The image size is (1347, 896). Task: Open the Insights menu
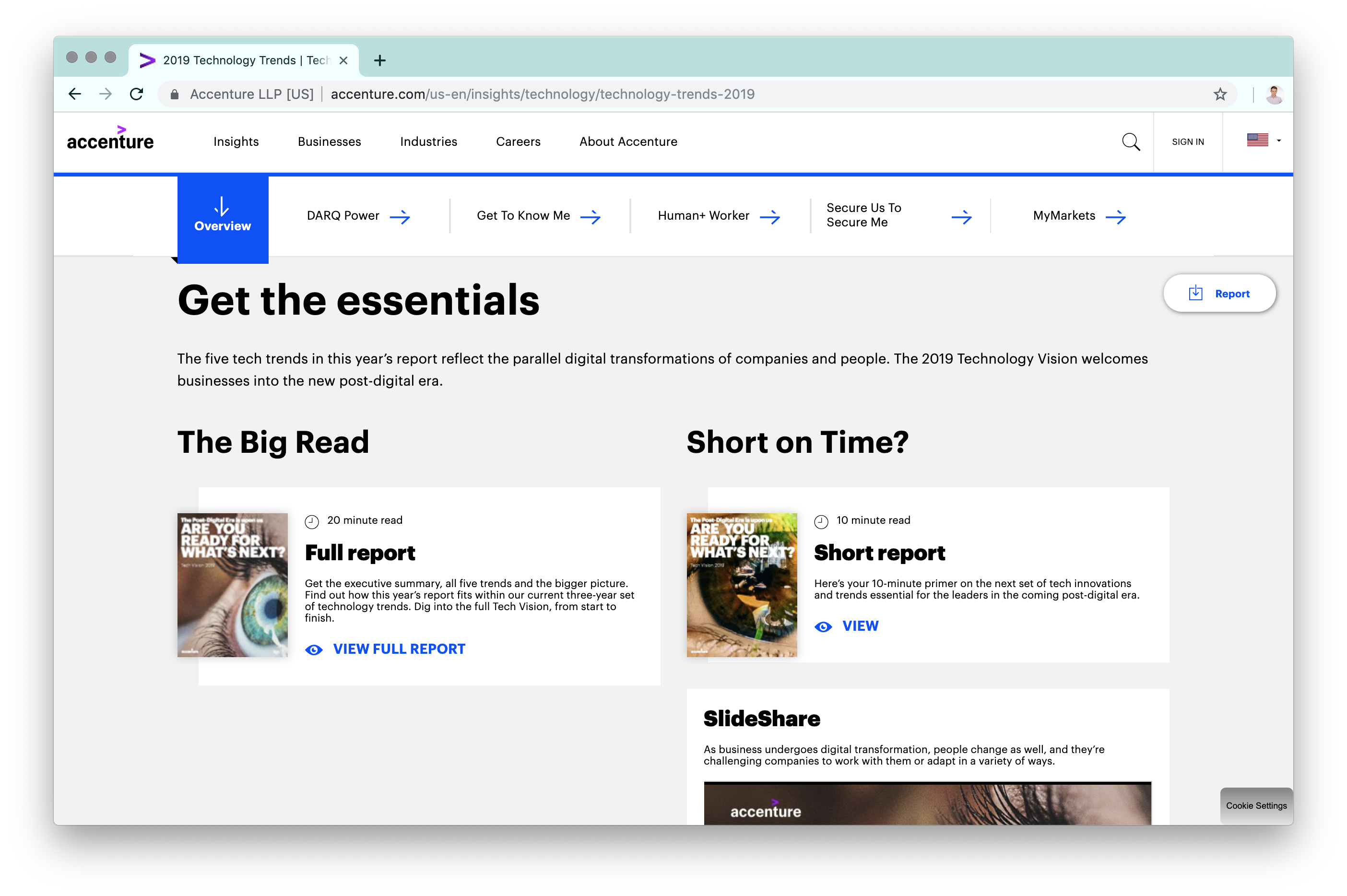coord(236,141)
